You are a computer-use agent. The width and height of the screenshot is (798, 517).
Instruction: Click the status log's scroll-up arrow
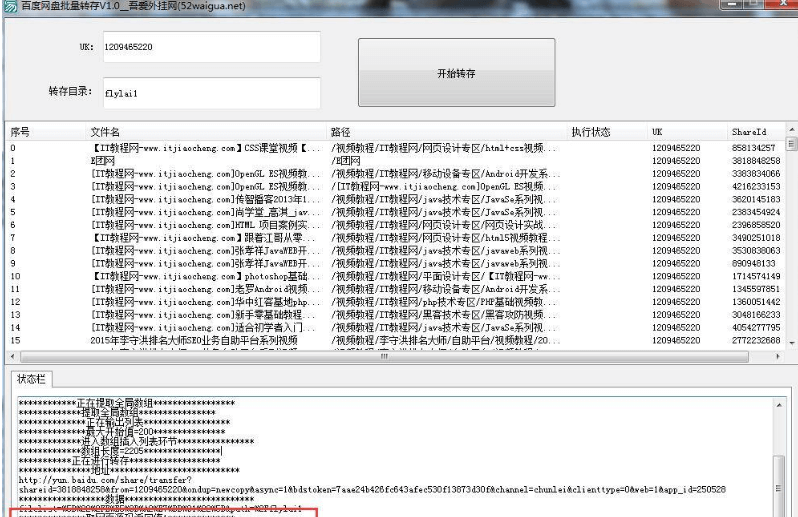coord(780,403)
